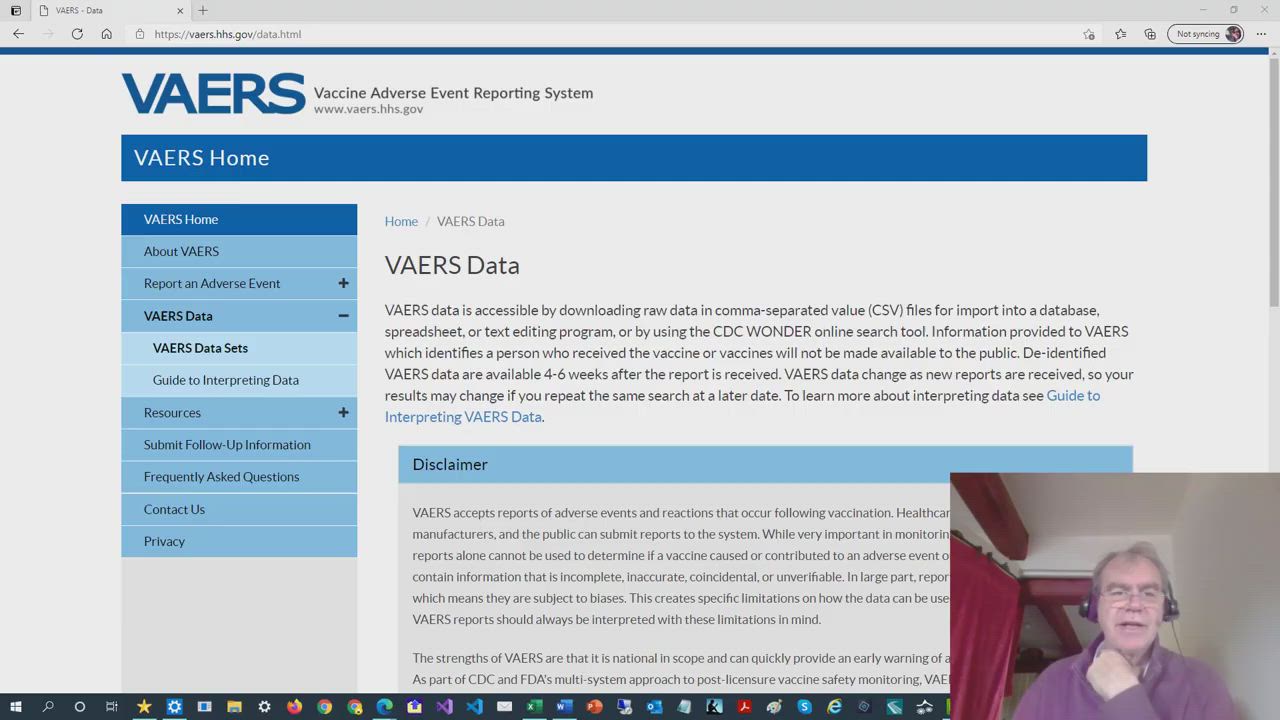
Task: Open a new browser tab
Action: 203,10
